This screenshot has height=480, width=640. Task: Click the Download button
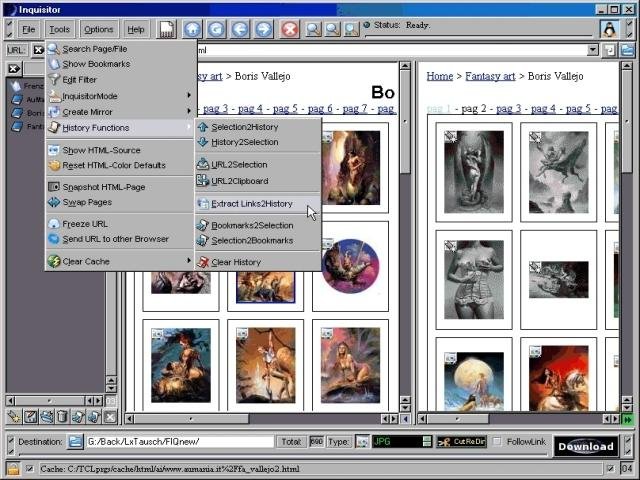point(585,447)
